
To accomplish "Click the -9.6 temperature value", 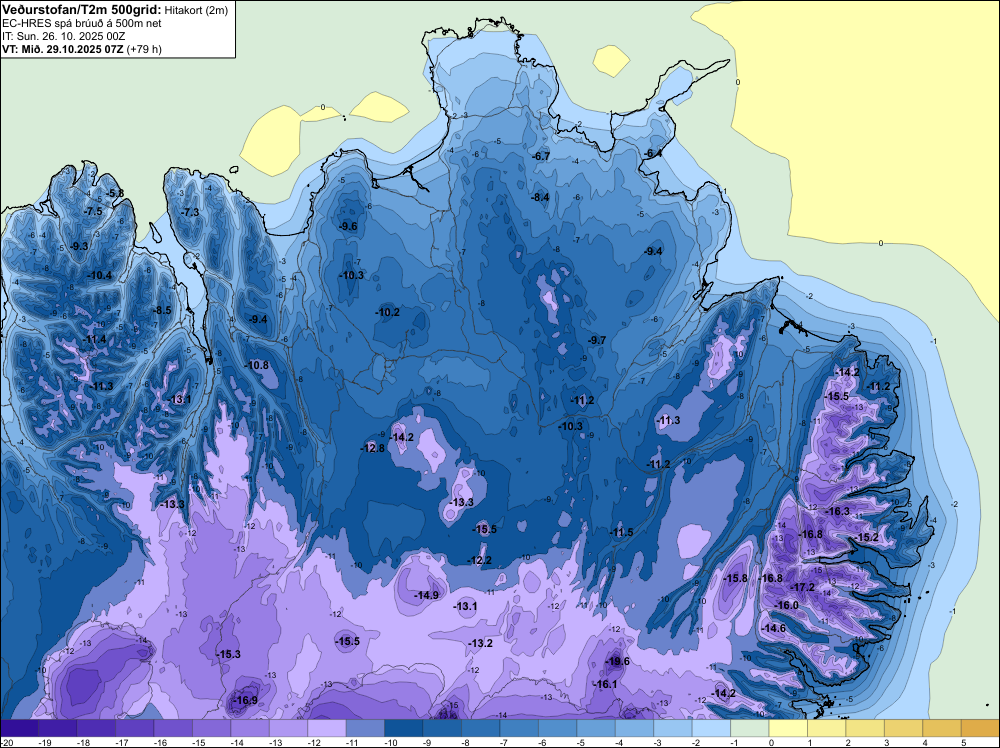I will tap(348, 226).
